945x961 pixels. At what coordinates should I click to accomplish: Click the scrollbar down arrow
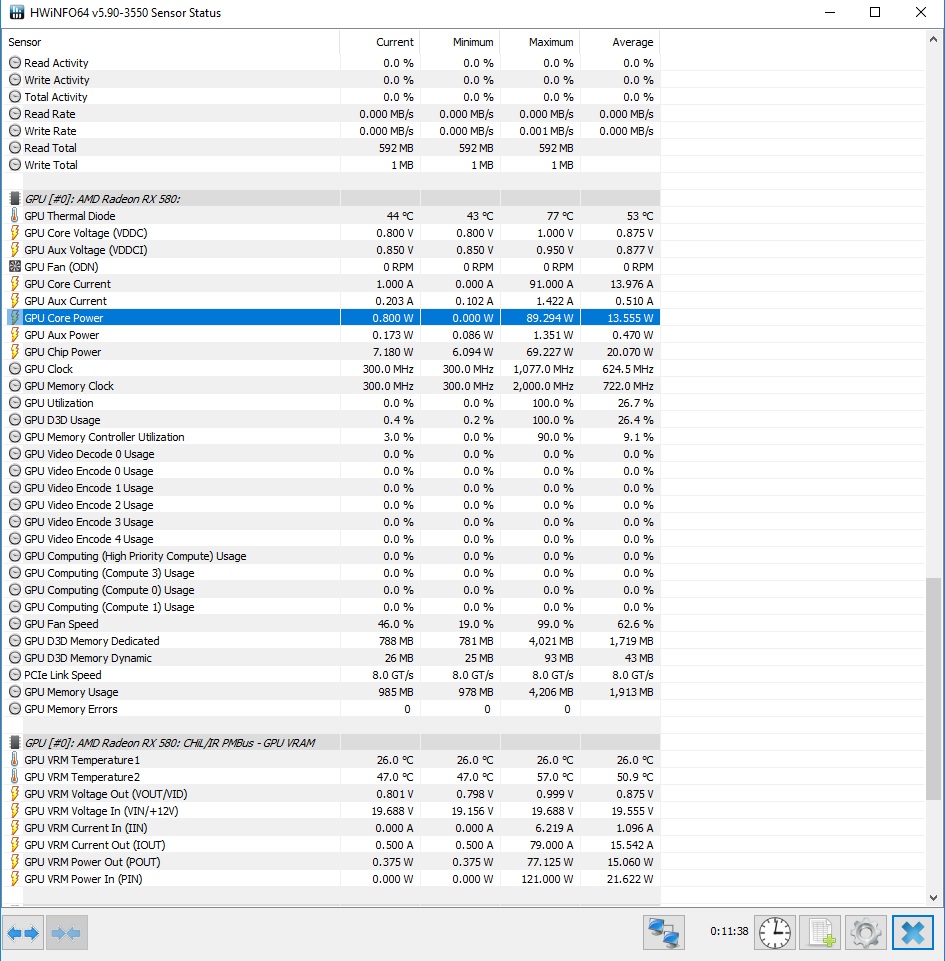point(933,898)
